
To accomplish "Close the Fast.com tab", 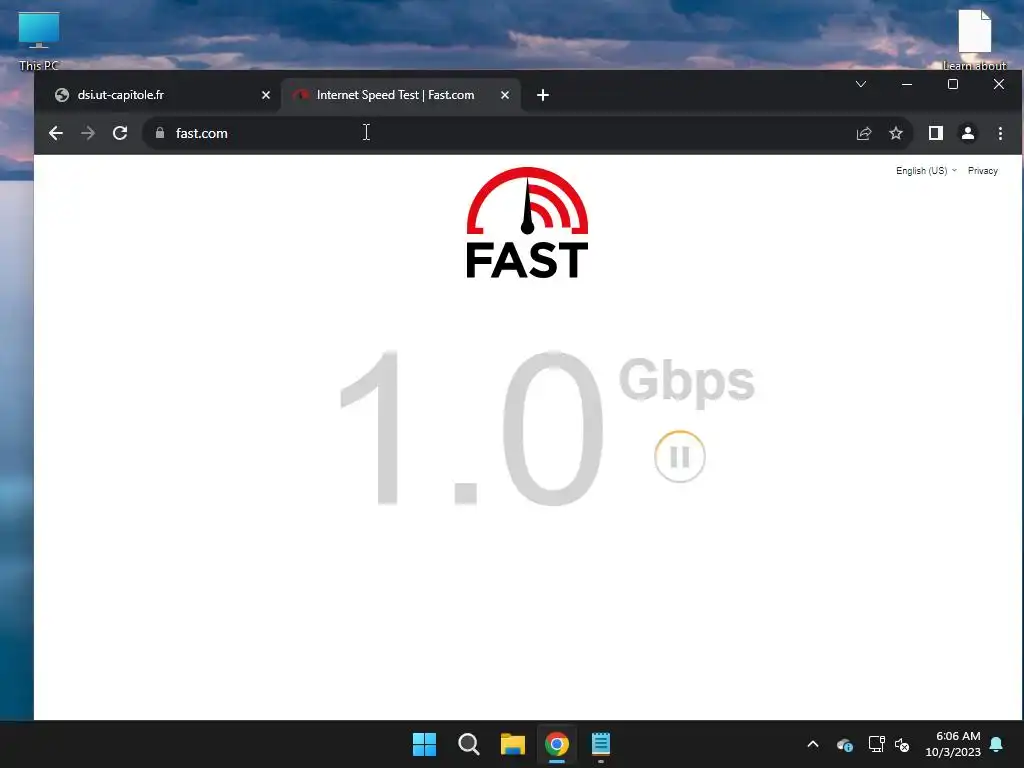I will (505, 95).
